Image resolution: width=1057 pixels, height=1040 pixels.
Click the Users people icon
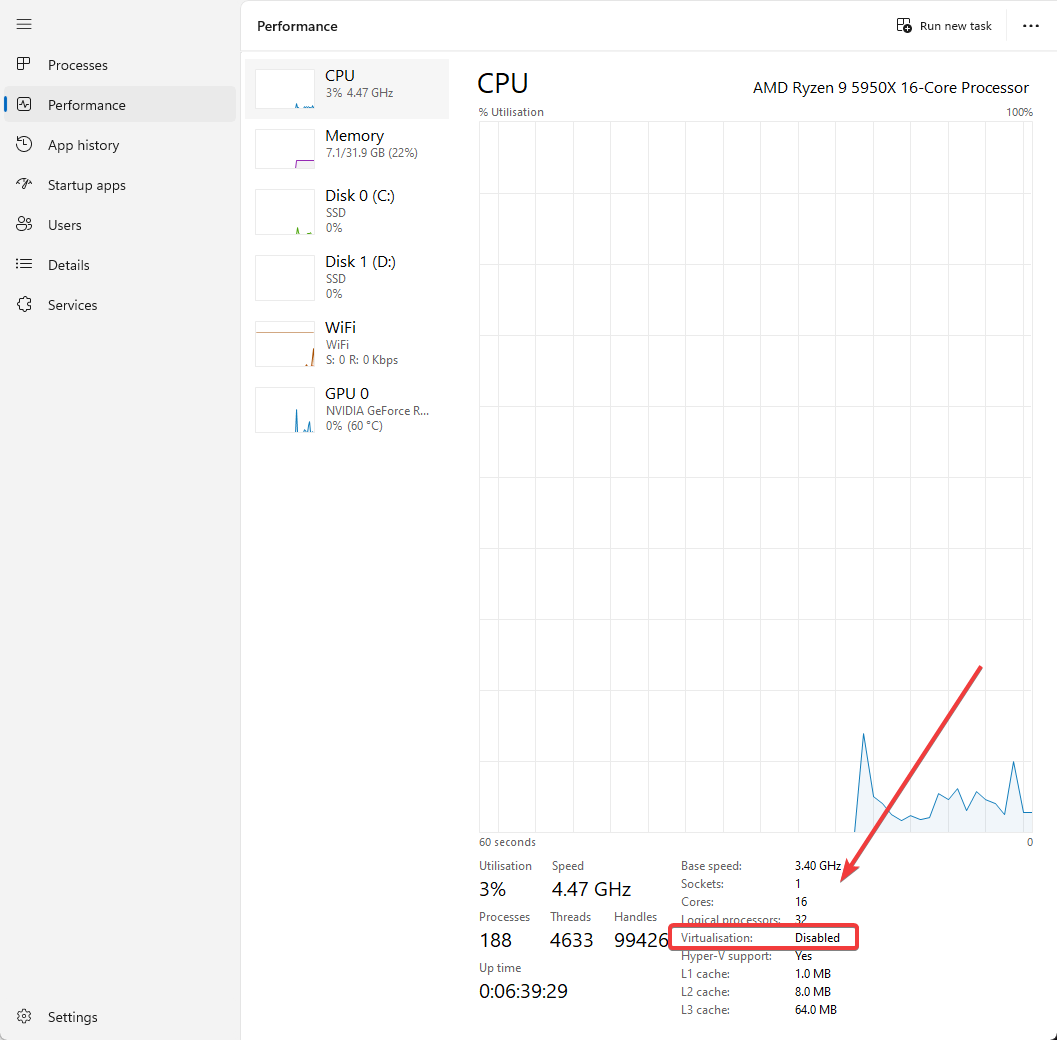pyautogui.click(x=25, y=225)
